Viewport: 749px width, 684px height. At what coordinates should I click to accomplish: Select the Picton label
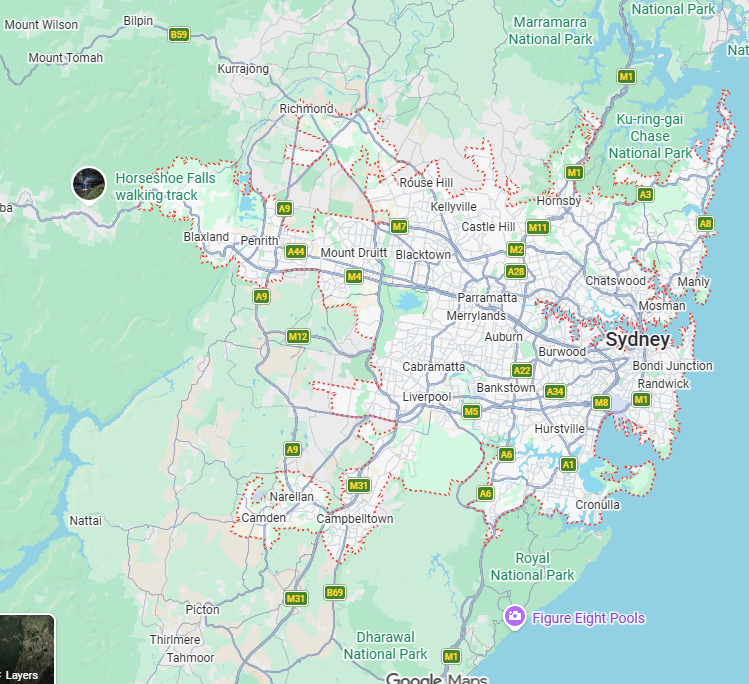click(x=203, y=610)
